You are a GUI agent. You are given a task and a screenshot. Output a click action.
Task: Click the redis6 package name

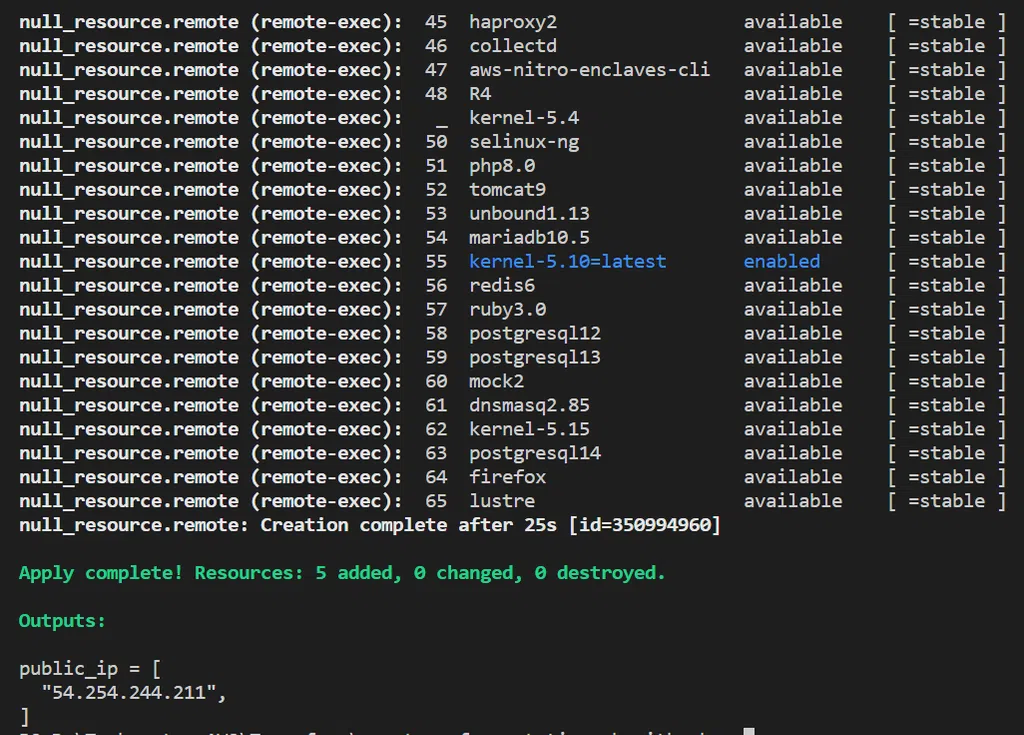(502, 285)
